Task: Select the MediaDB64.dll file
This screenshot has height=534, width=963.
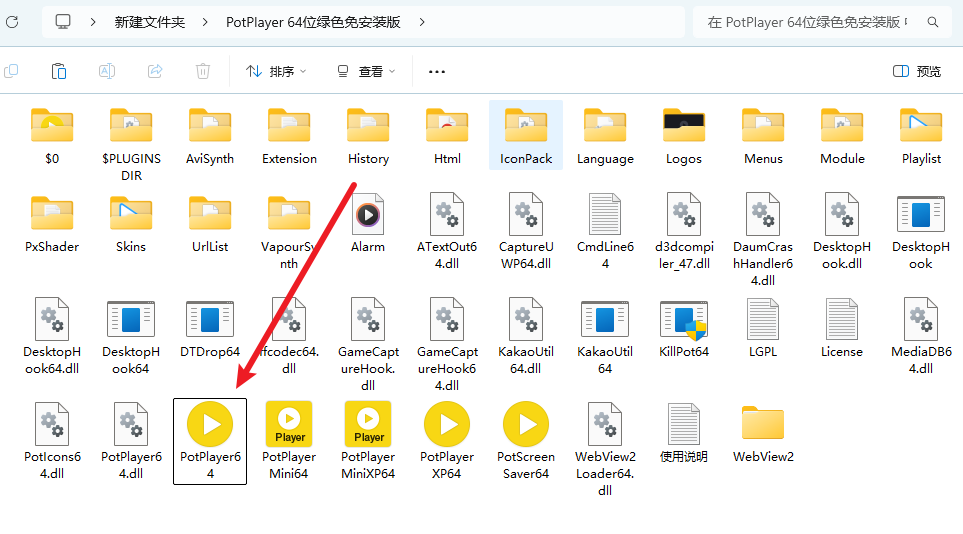Action: tap(921, 337)
